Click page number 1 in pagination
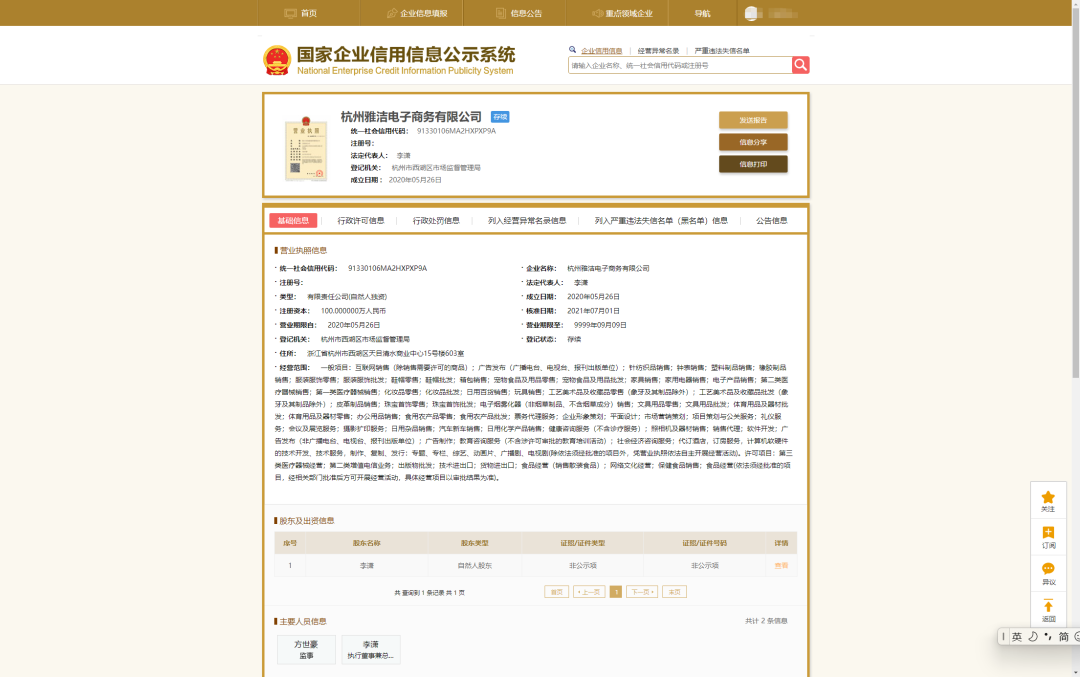This screenshot has width=1080, height=677. pos(616,592)
